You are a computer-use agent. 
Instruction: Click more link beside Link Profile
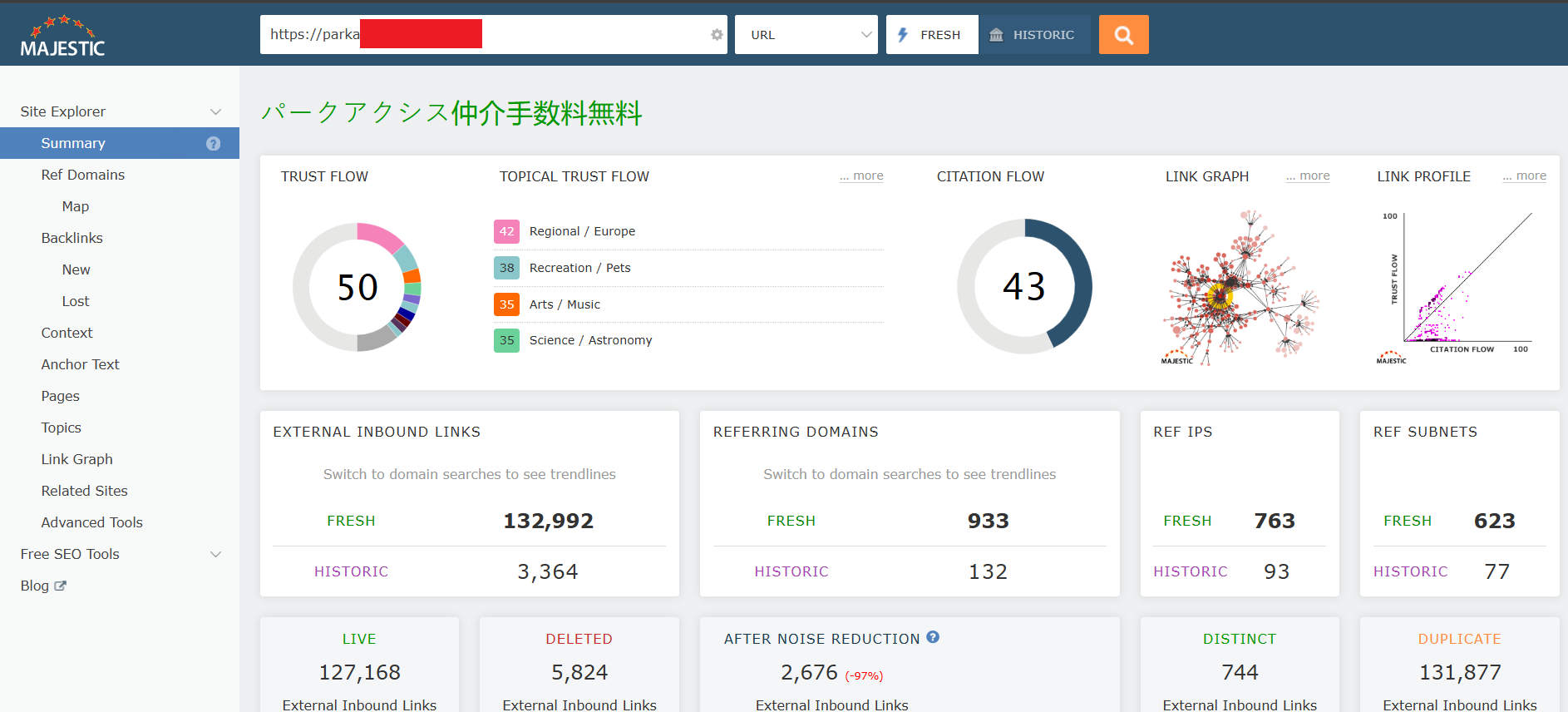pyautogui.click(x=1524, y=176)
